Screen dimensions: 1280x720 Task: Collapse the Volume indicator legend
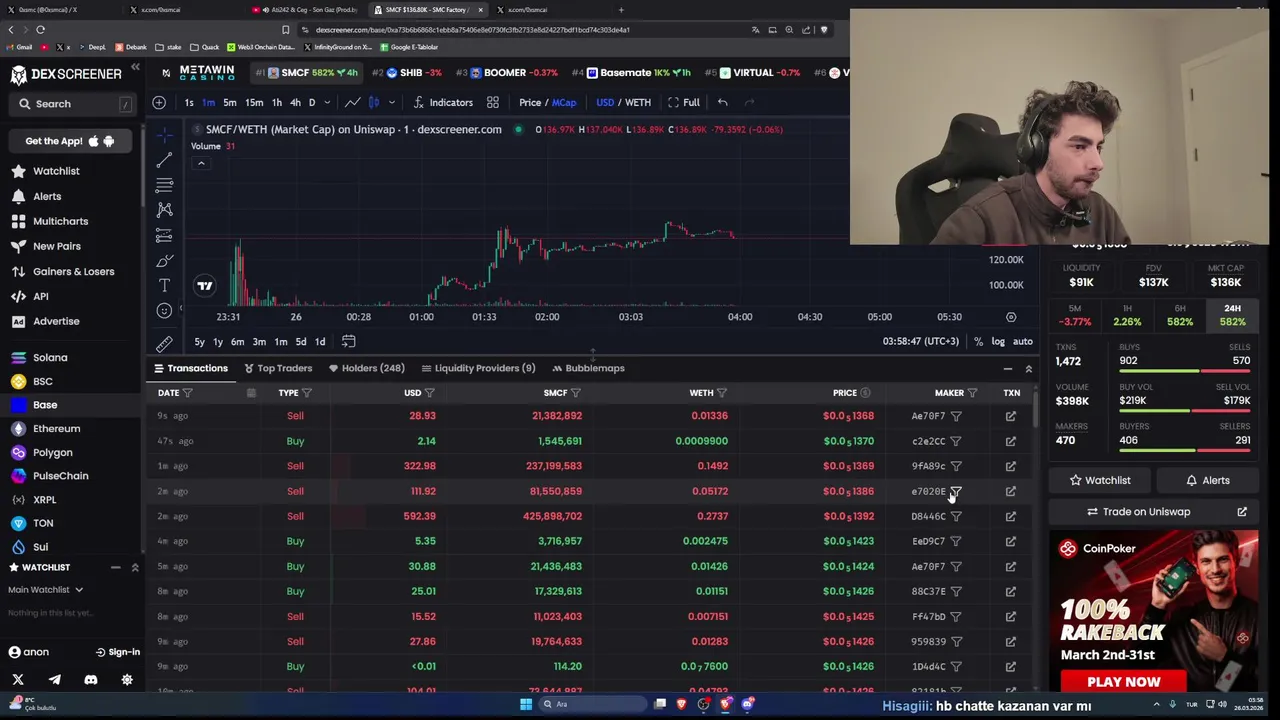201,163
